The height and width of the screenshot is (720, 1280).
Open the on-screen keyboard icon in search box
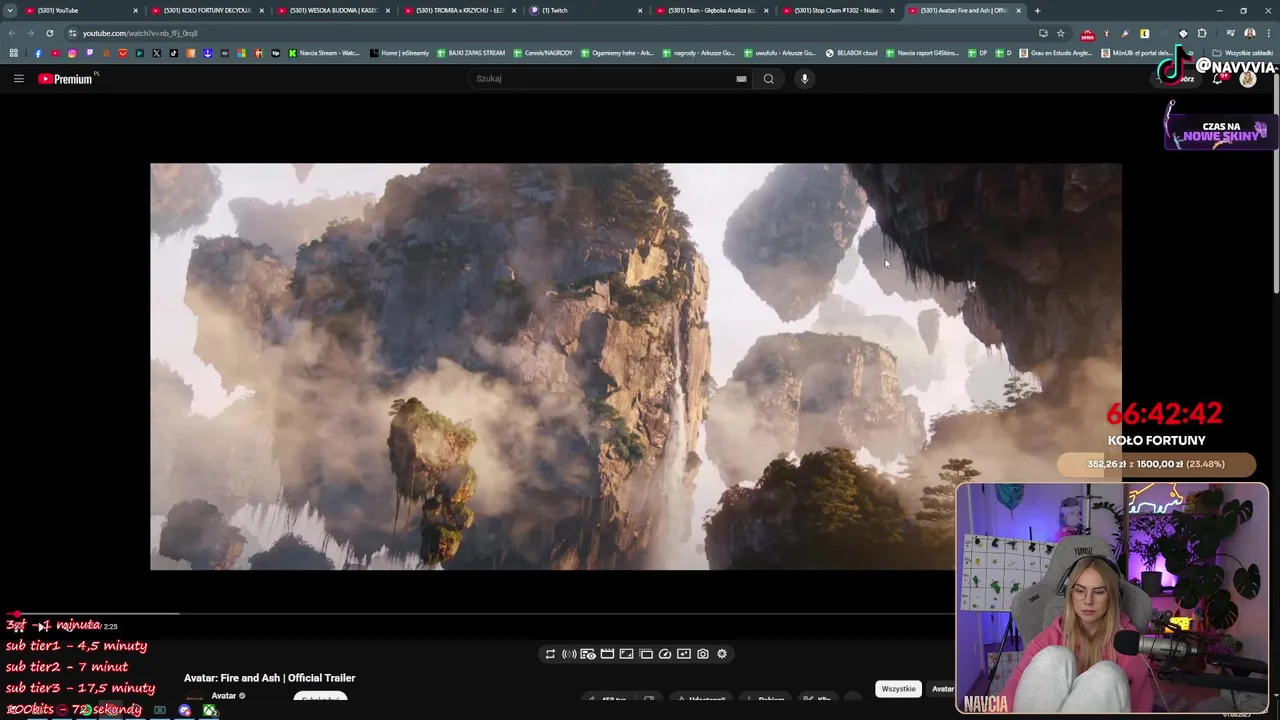[741, 78]
